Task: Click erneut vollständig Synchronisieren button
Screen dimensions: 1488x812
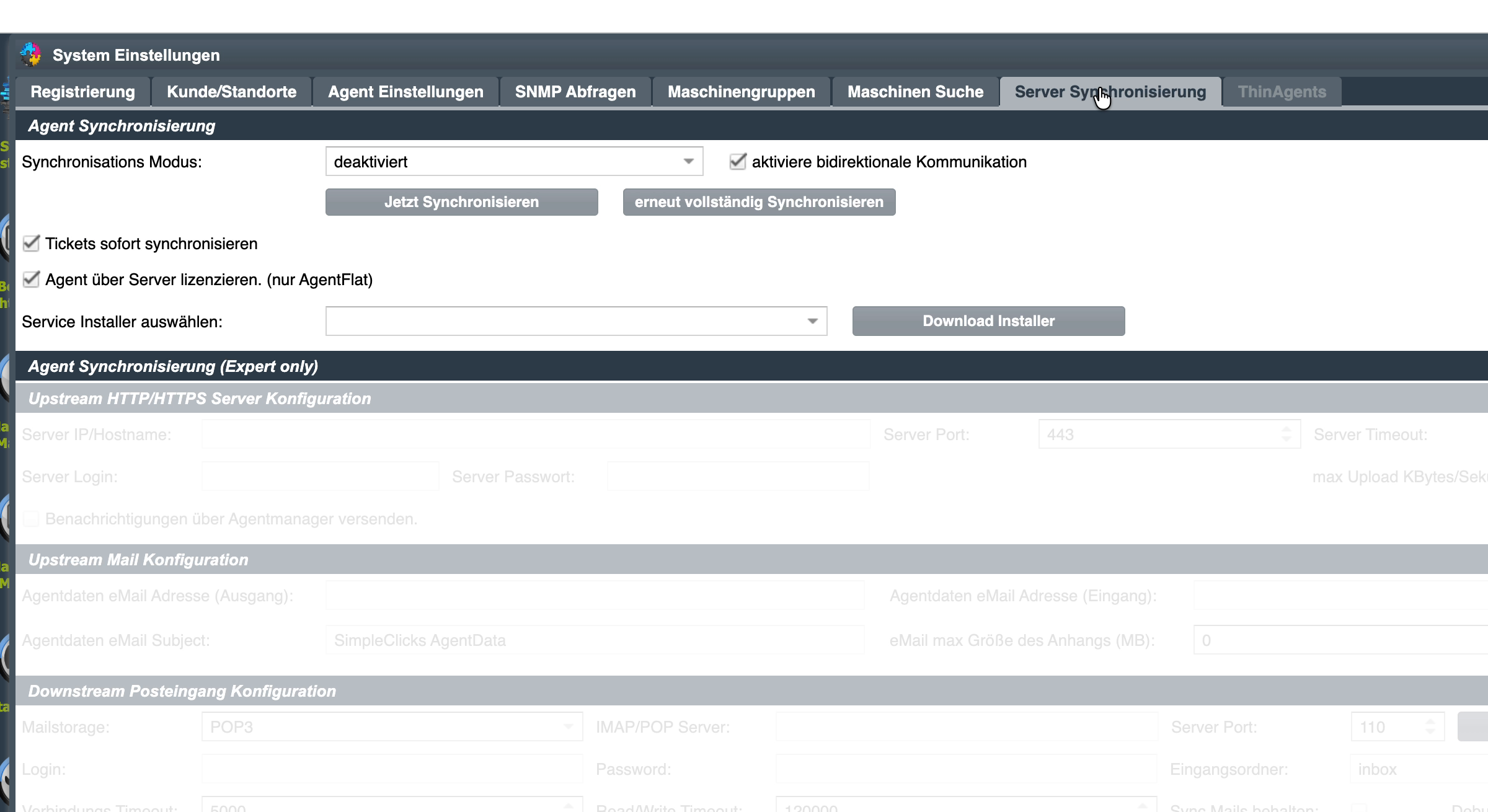Action: coord(759,202)
